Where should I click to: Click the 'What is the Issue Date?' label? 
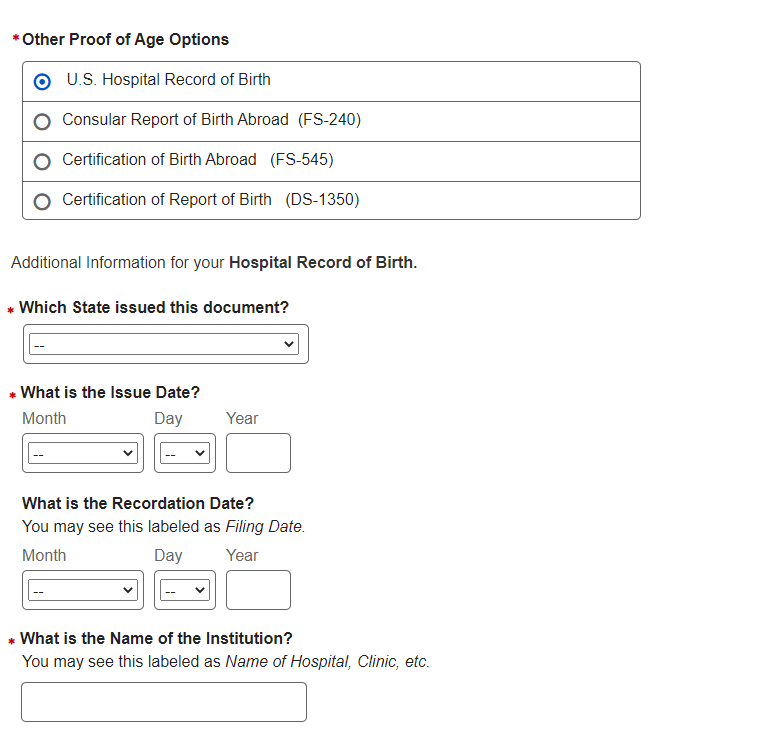pyautogui.click(x=110, y=393)
